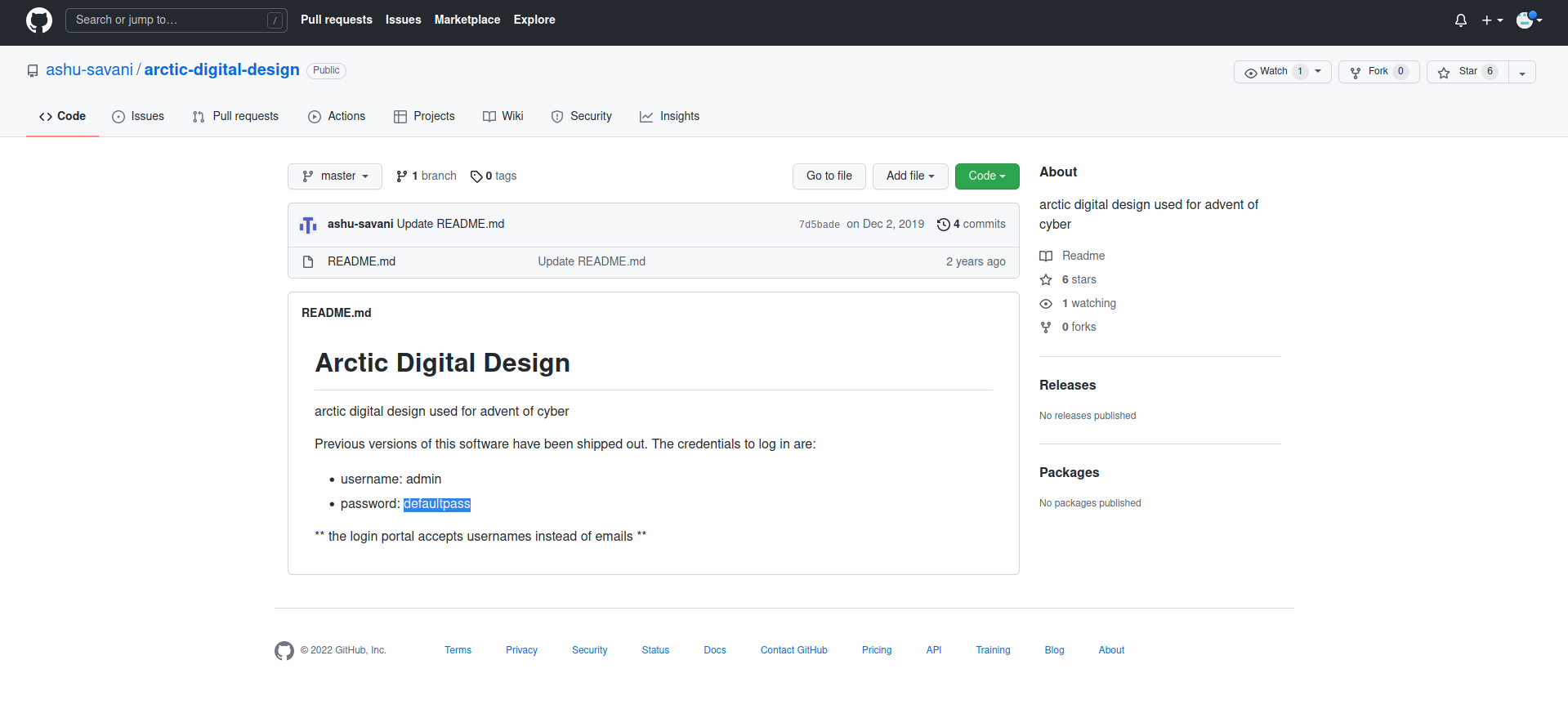Open the notifications bell

point(1460,20)
